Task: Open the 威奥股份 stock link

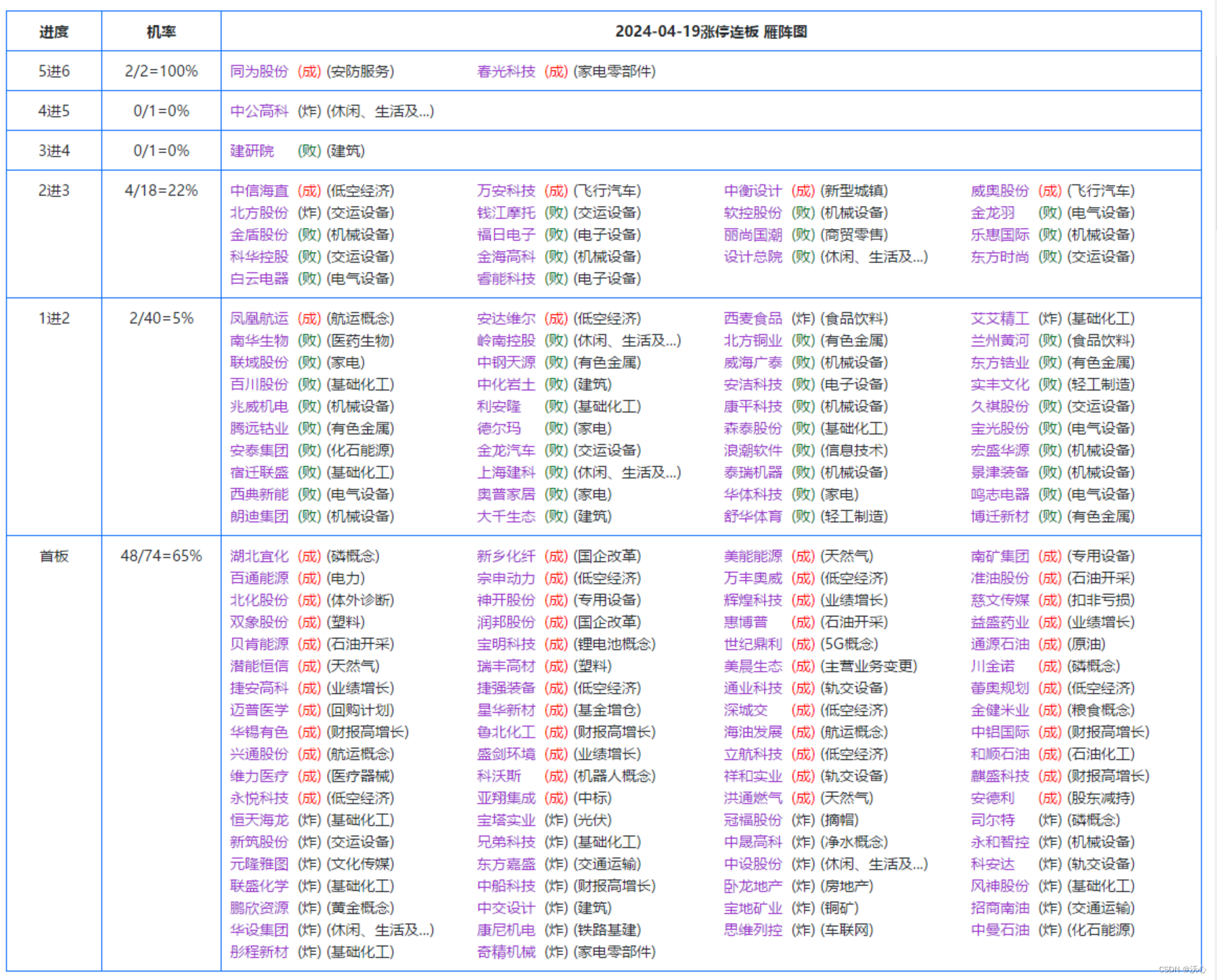Action: [1000, 191]
